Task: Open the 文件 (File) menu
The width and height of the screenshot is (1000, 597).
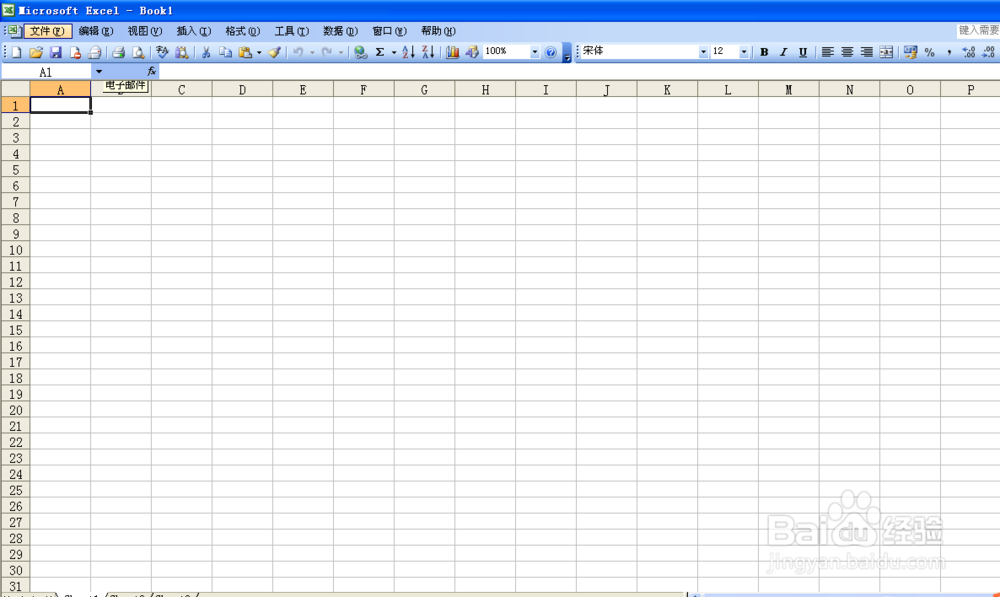Action: click(x=48, y=31)
